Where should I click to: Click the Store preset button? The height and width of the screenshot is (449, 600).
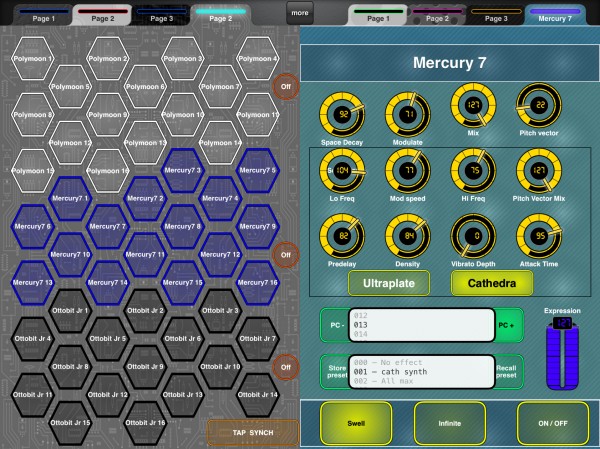pyautogui.click(x=336, y=372)
